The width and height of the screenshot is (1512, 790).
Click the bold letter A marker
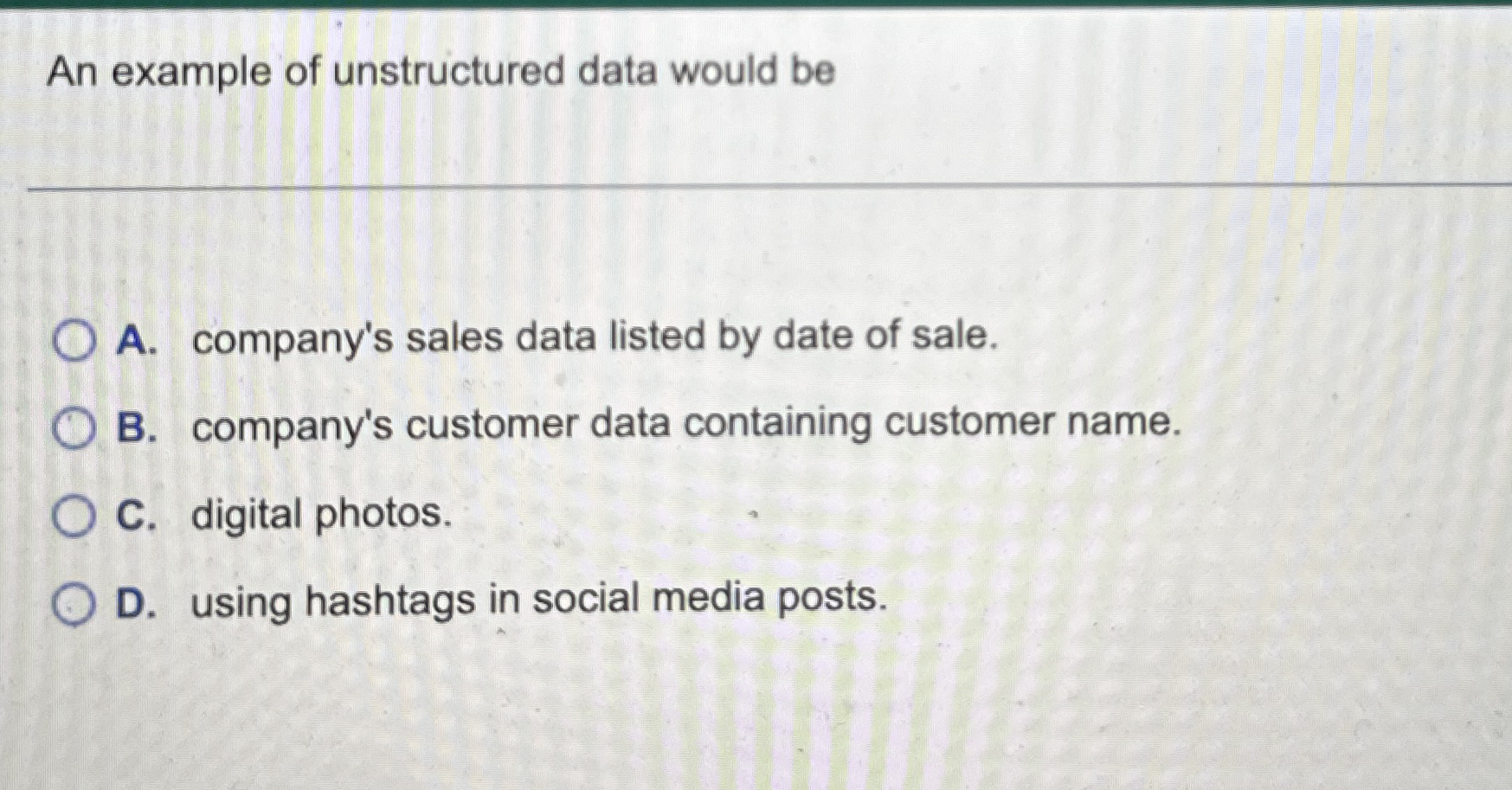point(135,339)
